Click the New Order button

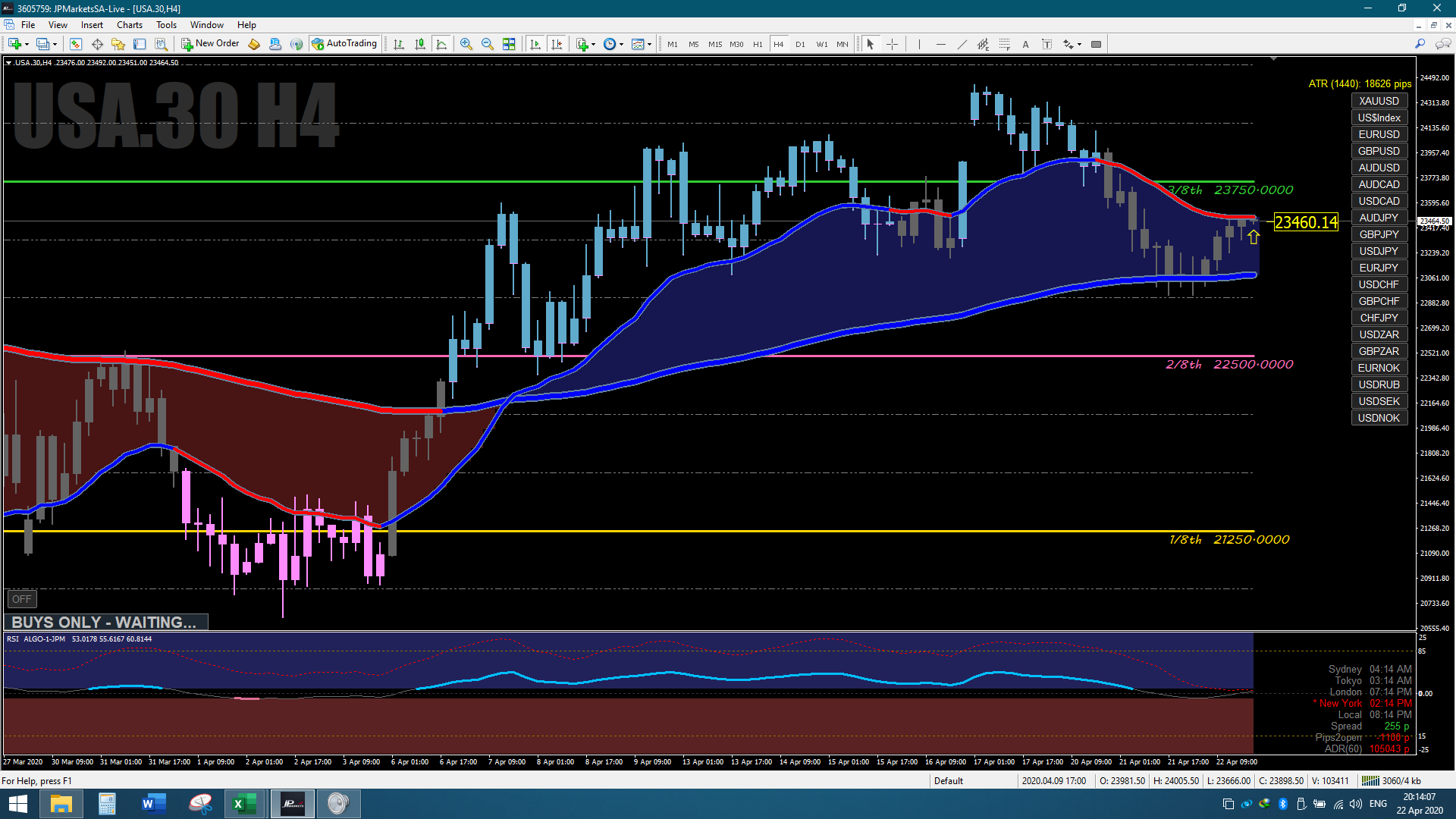pos(210,43)
